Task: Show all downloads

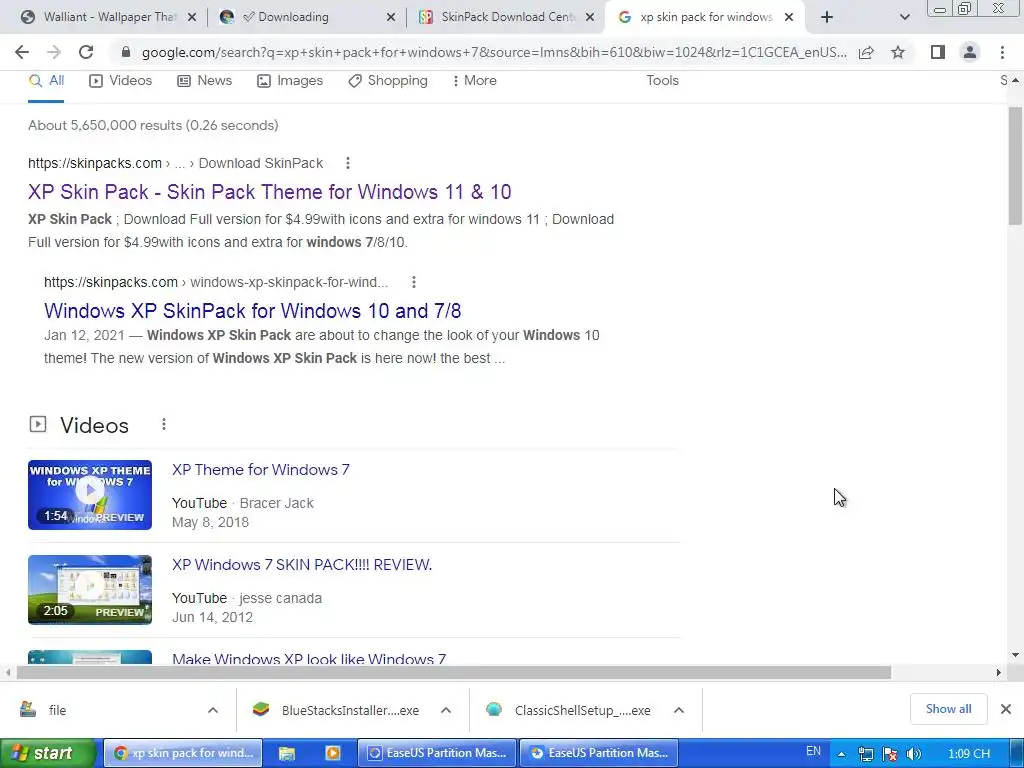Action: [948, 709]
